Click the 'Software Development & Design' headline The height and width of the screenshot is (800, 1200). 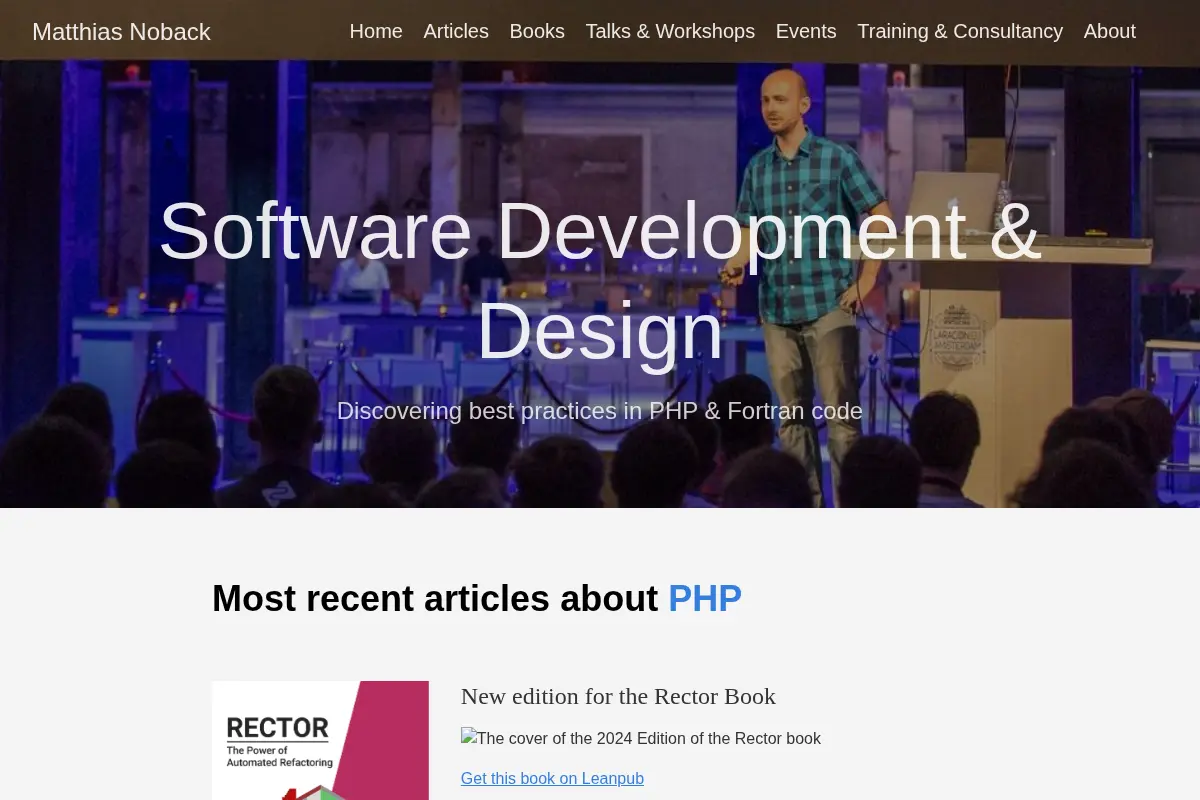pos(600,280)
